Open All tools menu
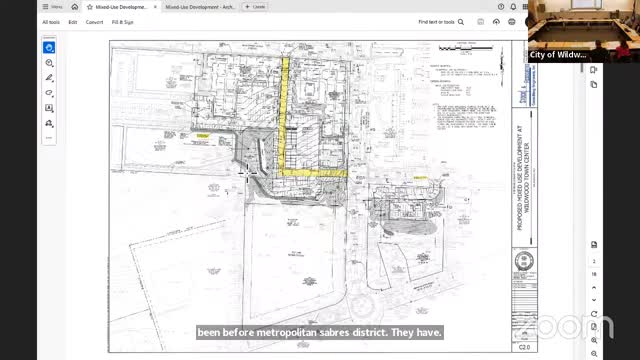This screenshot has width=640, height=360. point(51,22)
